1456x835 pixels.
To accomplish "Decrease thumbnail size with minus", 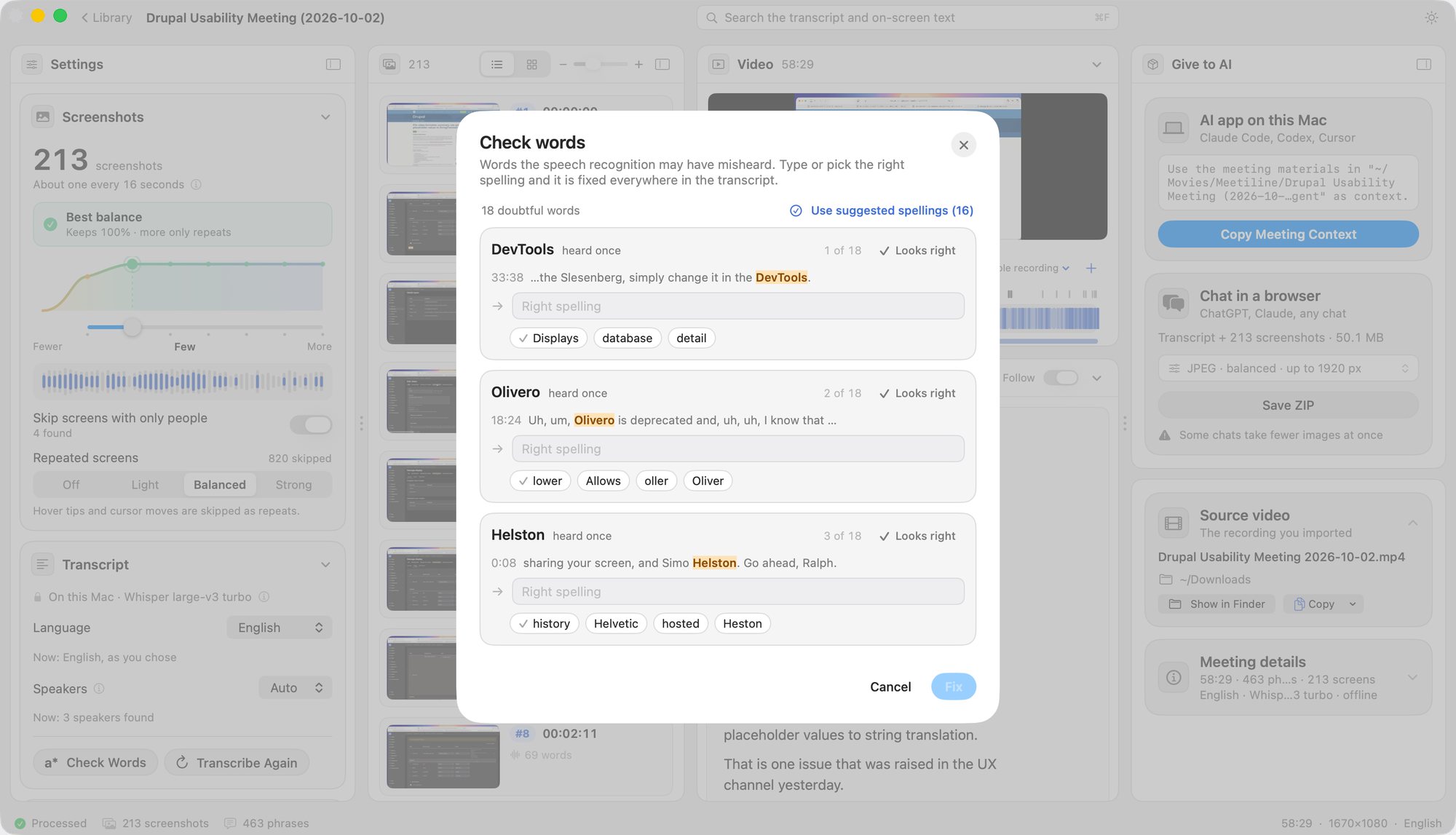I will tap(563, 64).
